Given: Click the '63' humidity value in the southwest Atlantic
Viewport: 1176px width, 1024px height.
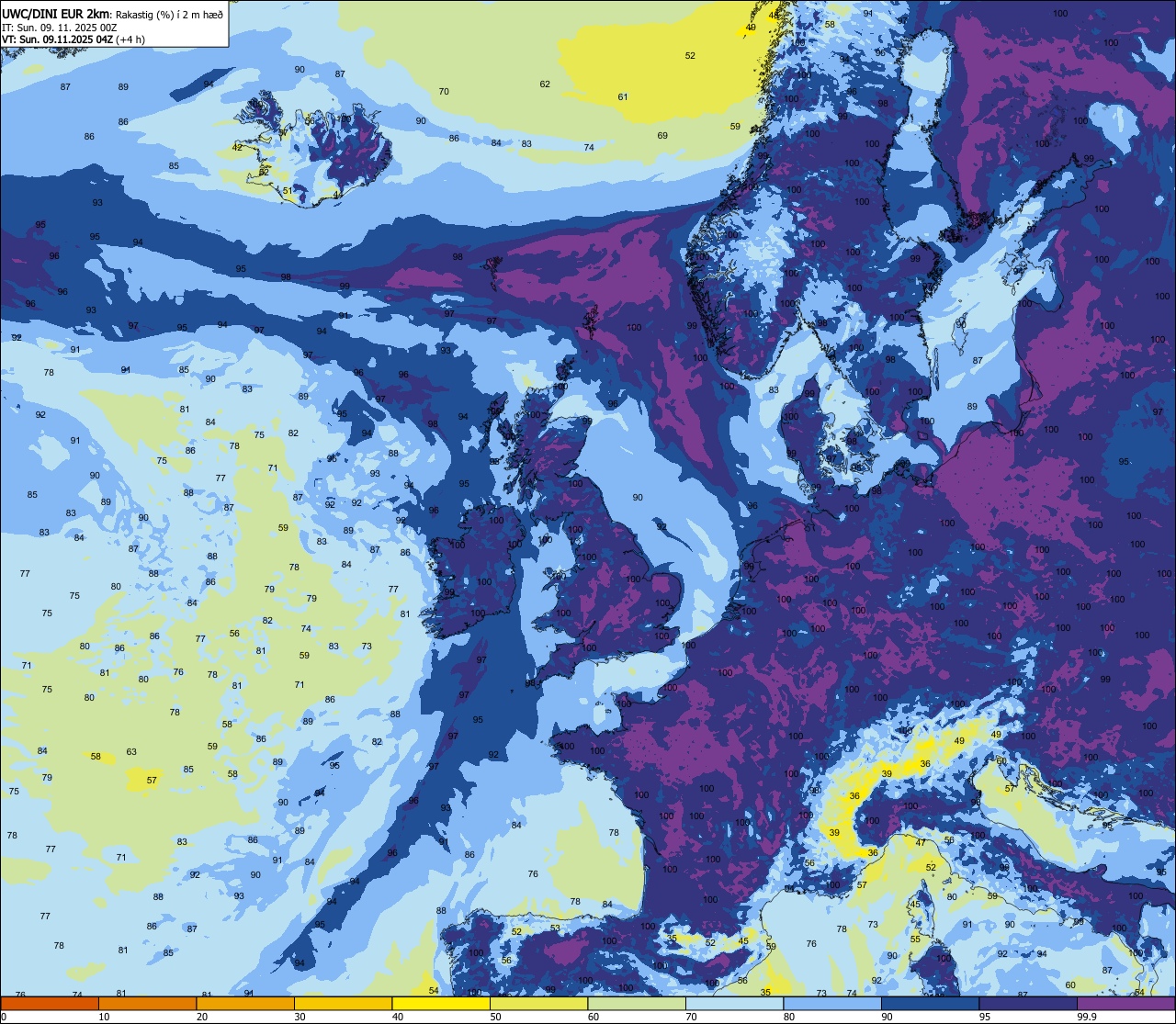Looking at the screenshot, I should pyautogui.click(x=131, y=751).
